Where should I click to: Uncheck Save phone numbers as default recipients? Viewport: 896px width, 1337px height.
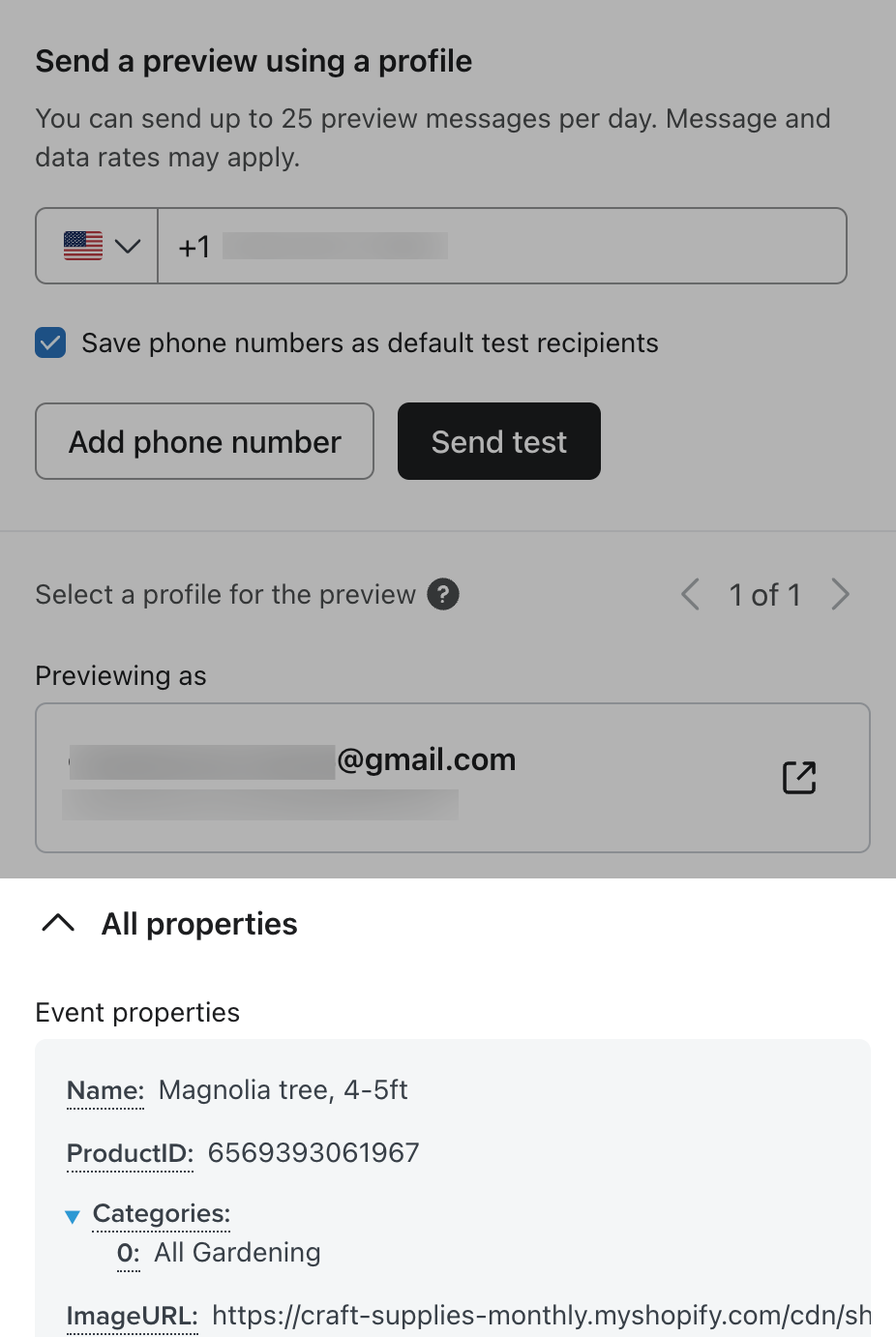click(x=50, y=342)
